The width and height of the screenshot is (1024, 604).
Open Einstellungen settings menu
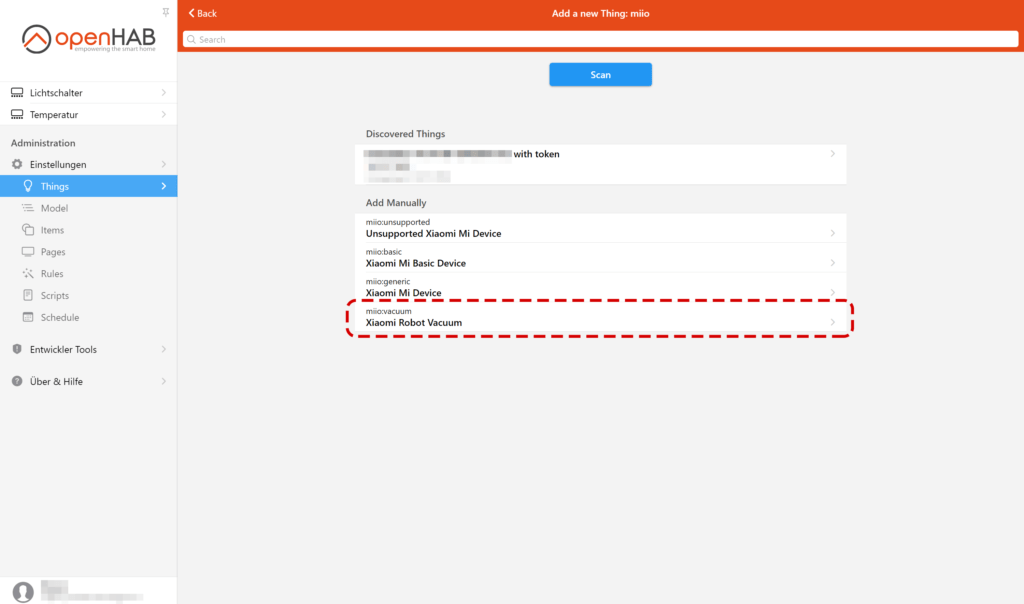tap(88, 164)
